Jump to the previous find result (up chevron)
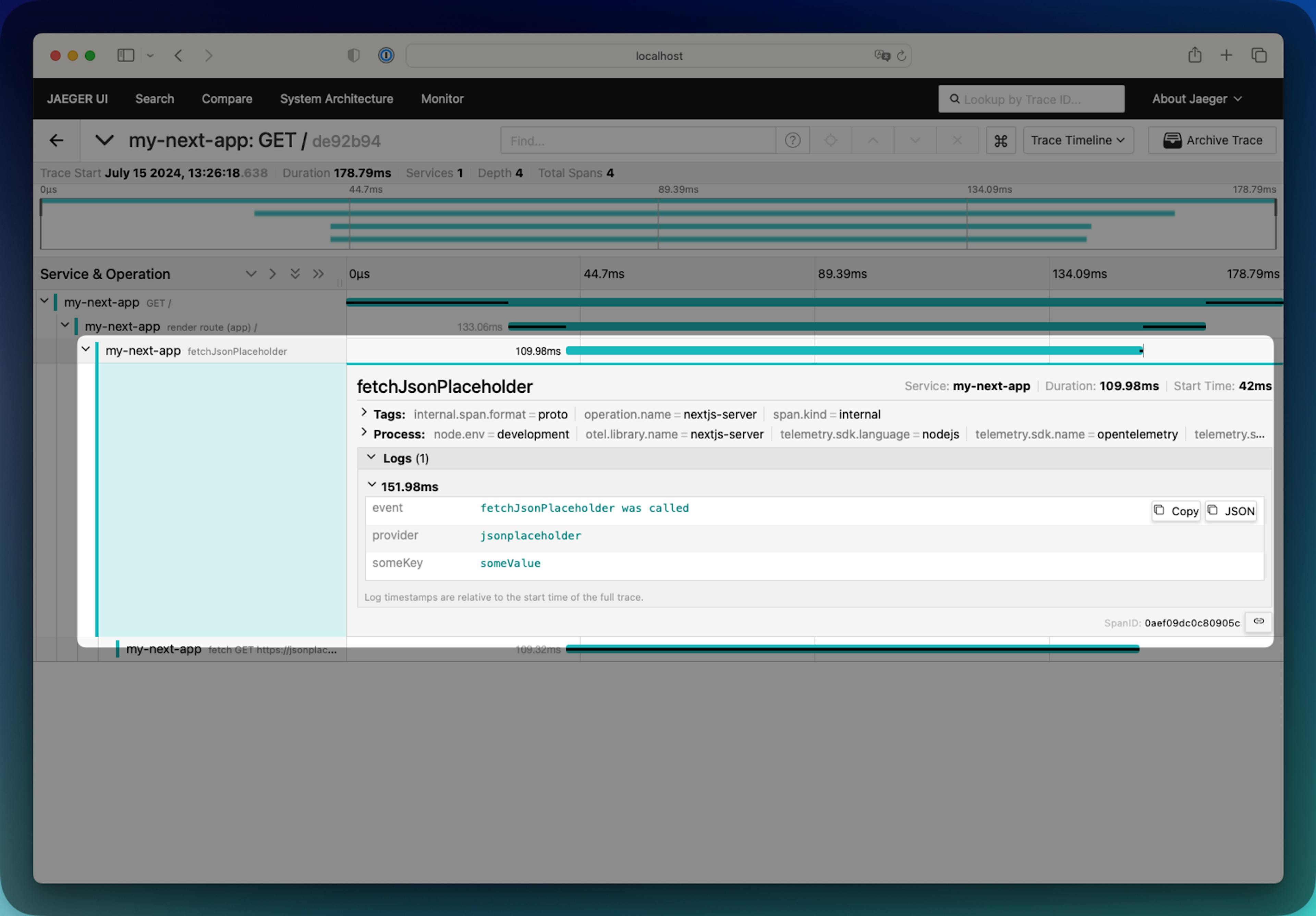1316x916 pixels. click(873, 141)
